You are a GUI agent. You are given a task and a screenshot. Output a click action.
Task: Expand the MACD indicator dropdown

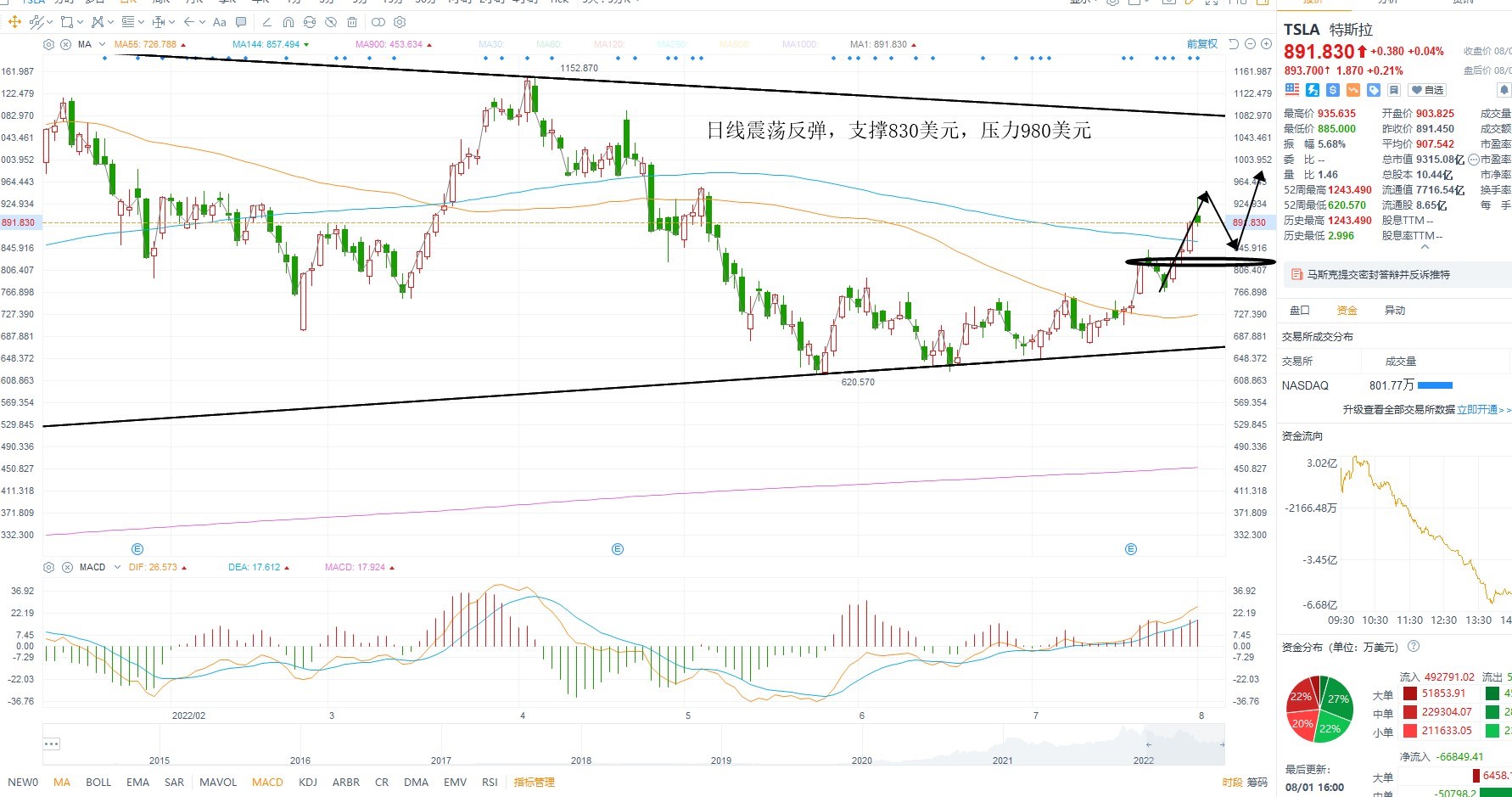tap(117, 567)
